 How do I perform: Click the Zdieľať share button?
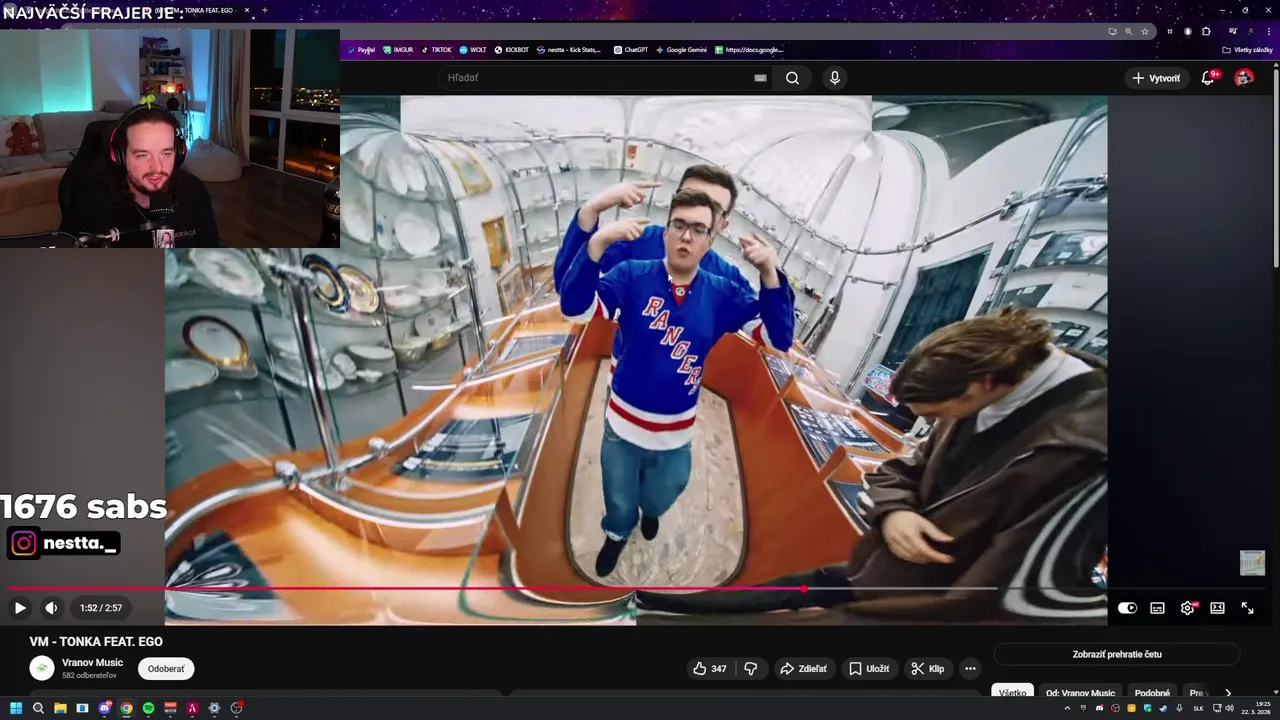tap(803, 669)
